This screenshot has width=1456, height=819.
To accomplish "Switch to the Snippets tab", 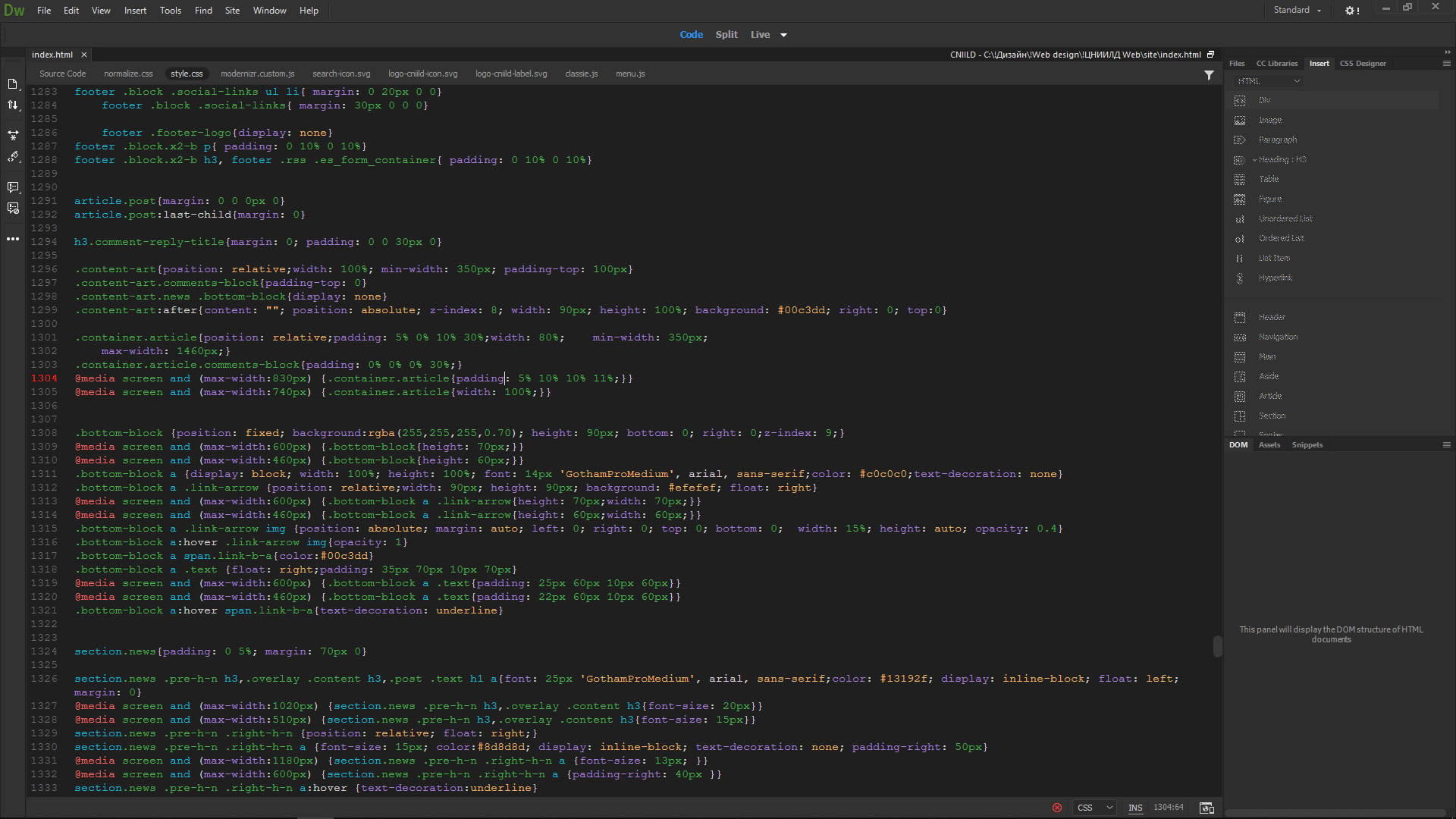I will tap(1307, 445).
